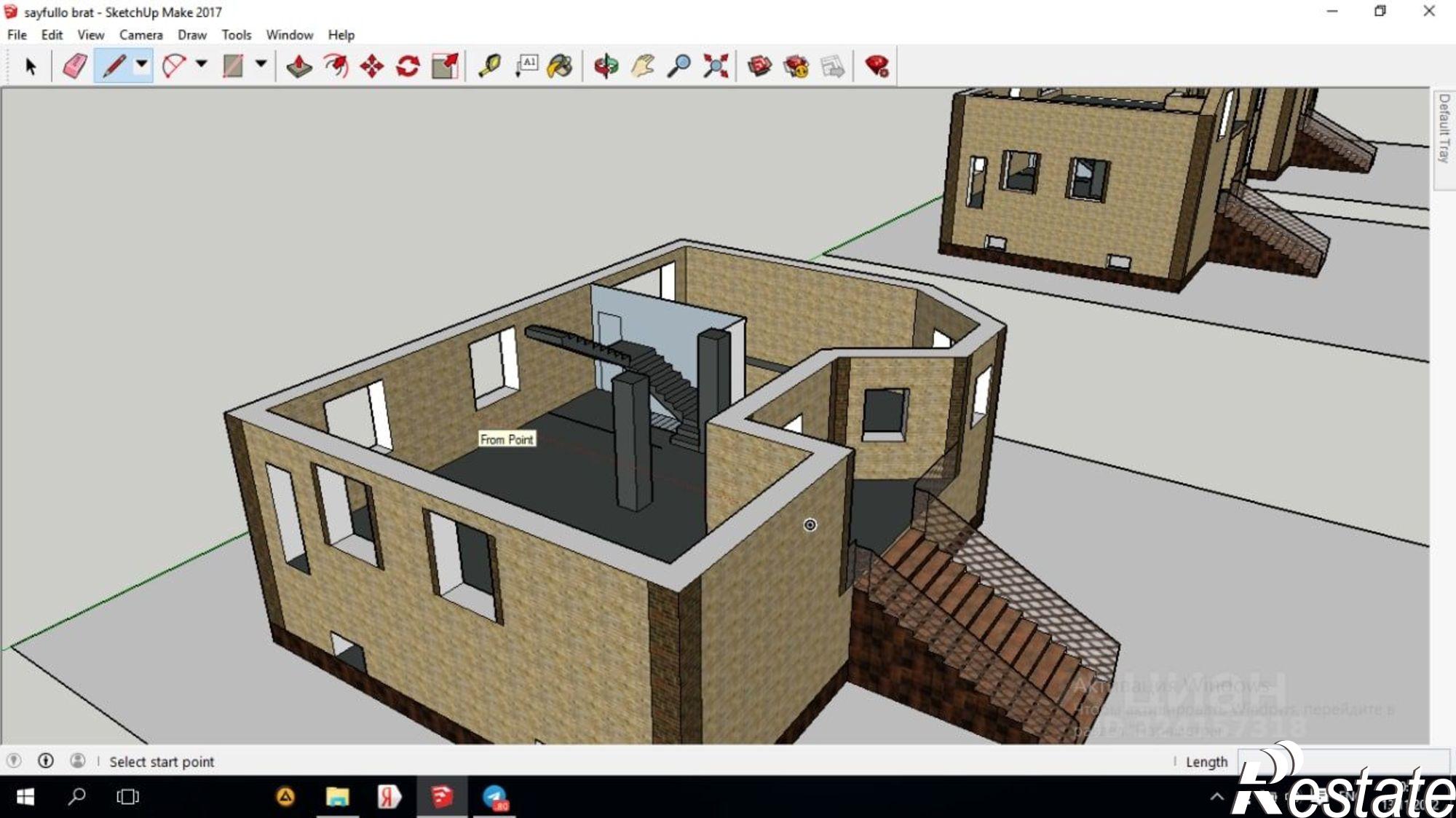
Task: Open the Camera menu
Action: coord(141,35)
